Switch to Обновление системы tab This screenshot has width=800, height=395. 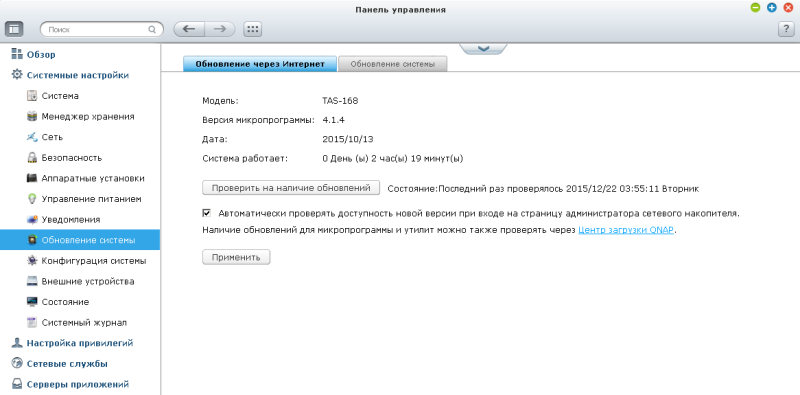point(393,64)
